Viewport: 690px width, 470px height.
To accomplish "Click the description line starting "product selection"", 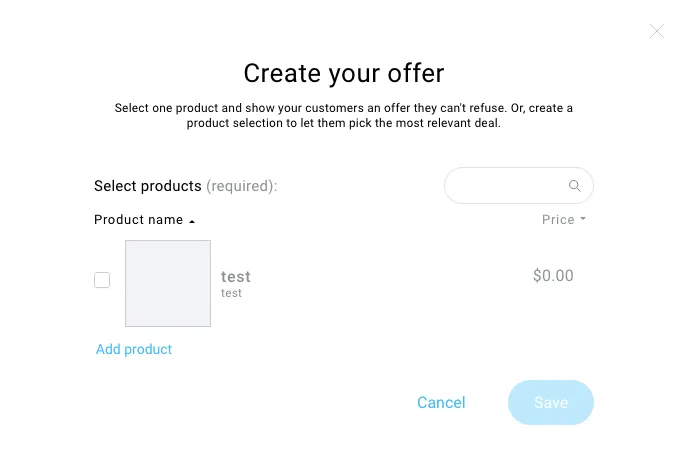I will (x=344, y=123).
